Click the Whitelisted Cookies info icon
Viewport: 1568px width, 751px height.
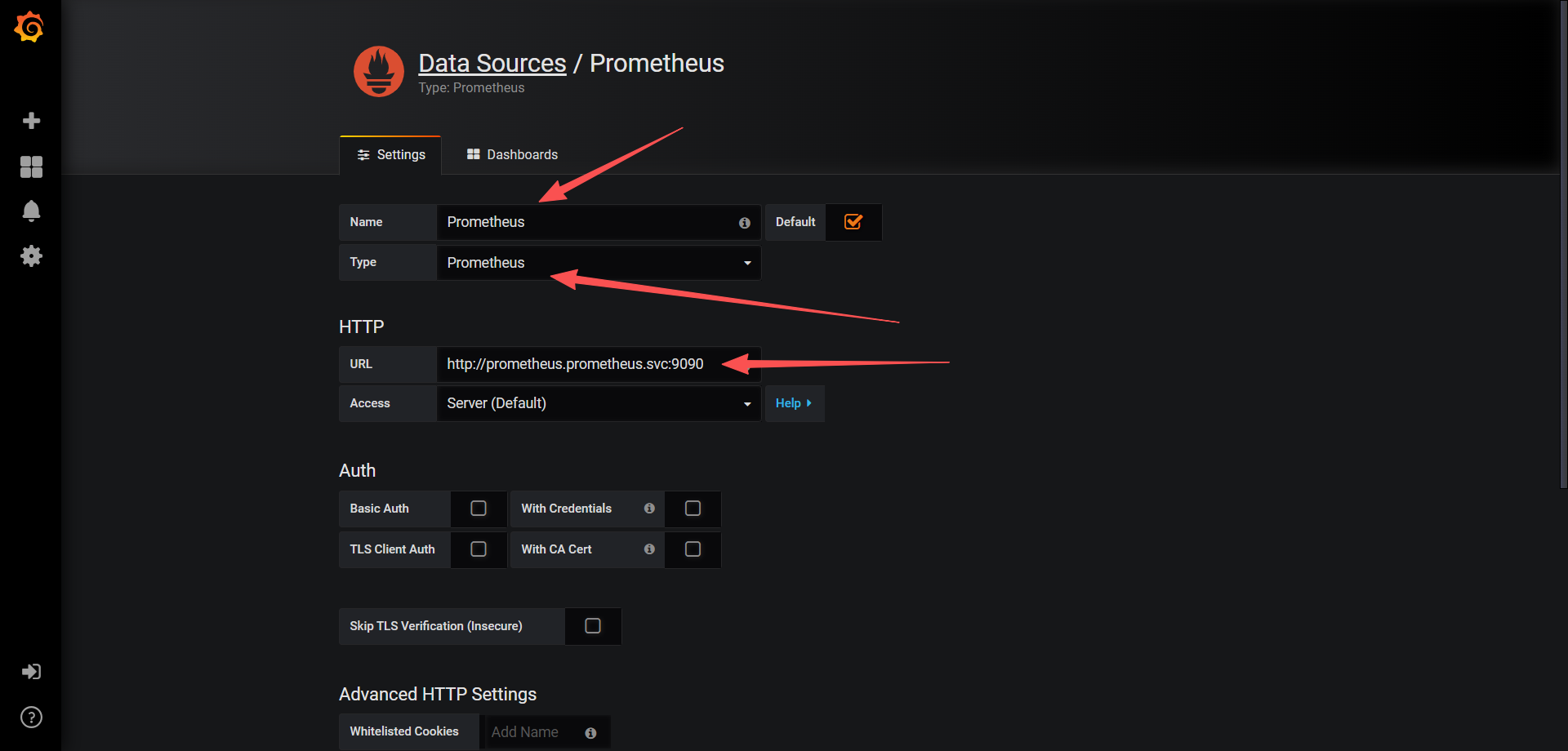click(x=590, y=733)
